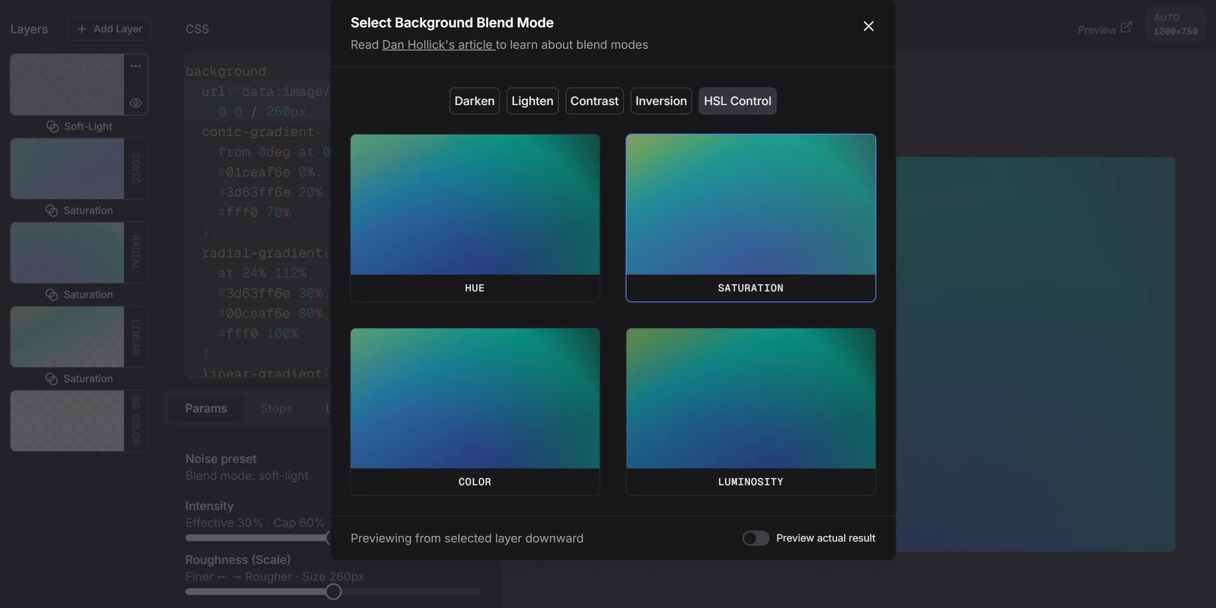The height and width of the screenshot is (608, 1216).
Task: Toggle visibility of the top noise layer
Action: click(136, 102)
